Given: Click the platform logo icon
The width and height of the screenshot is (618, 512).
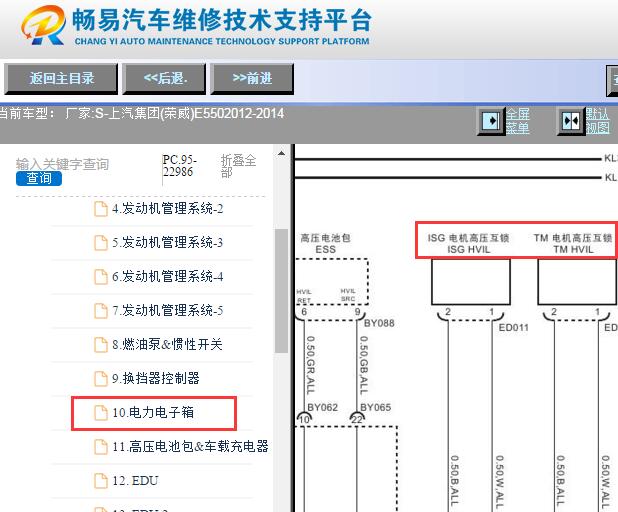Looking at the screenshot, I should click(44, 25).
